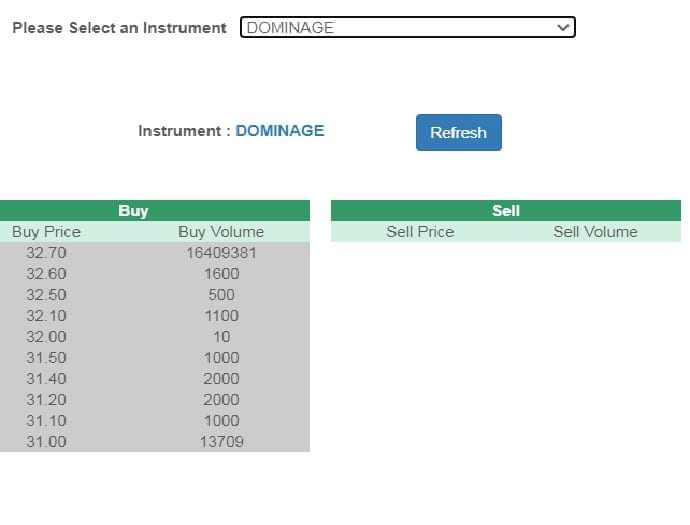Select the Buy table header
The image size is (690, 525).
(x=133, y=211)
